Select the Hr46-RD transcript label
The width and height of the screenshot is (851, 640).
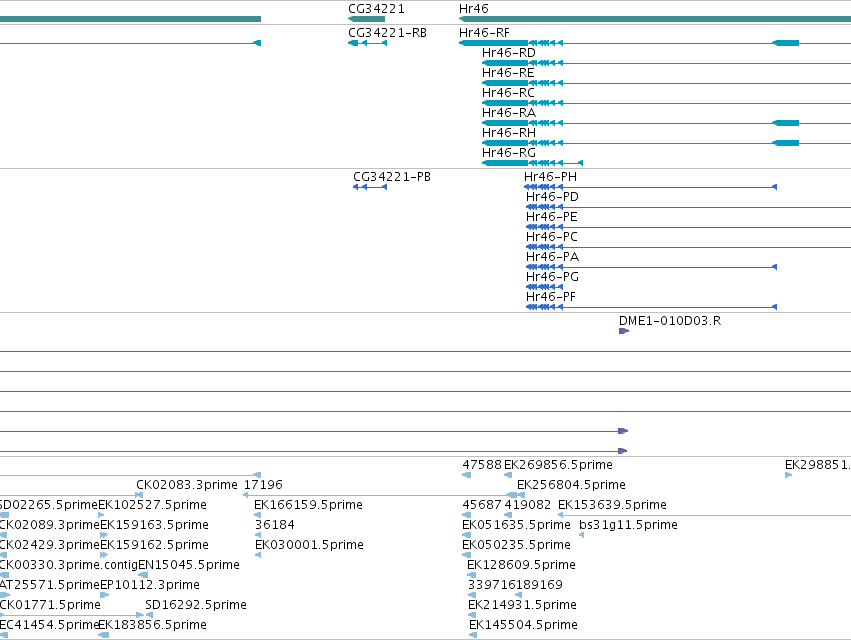pyautogui.click(x=509, y=53)
